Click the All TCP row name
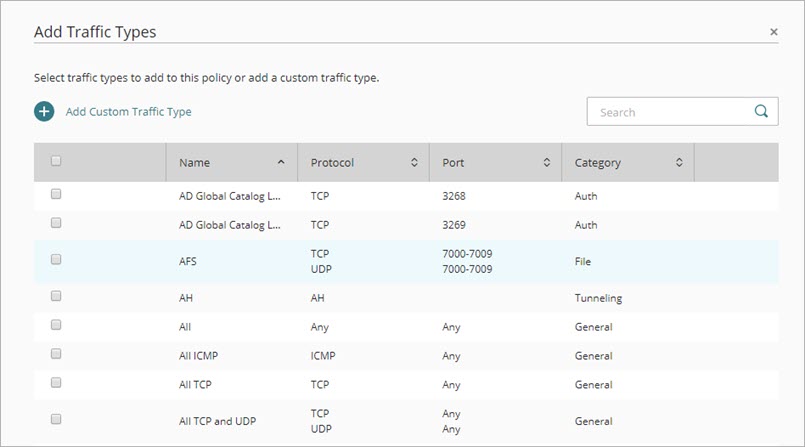Image resolution: width=805 pixels, height=447 pixels. (195, 385)
